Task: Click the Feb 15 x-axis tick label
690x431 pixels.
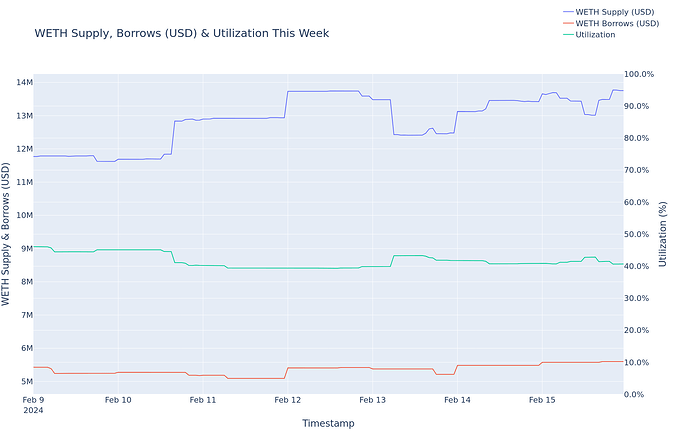Action: [x=542, y=401]
